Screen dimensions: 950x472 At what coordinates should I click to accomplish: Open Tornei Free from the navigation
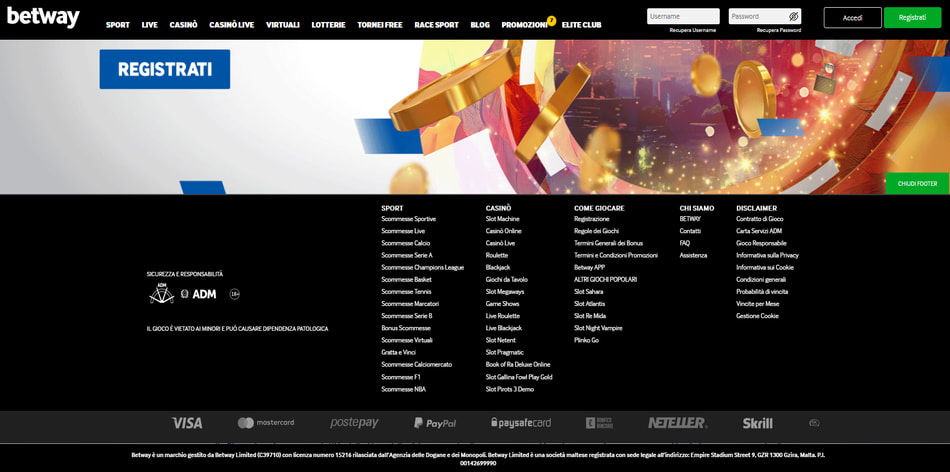click(x=380, y=25)
